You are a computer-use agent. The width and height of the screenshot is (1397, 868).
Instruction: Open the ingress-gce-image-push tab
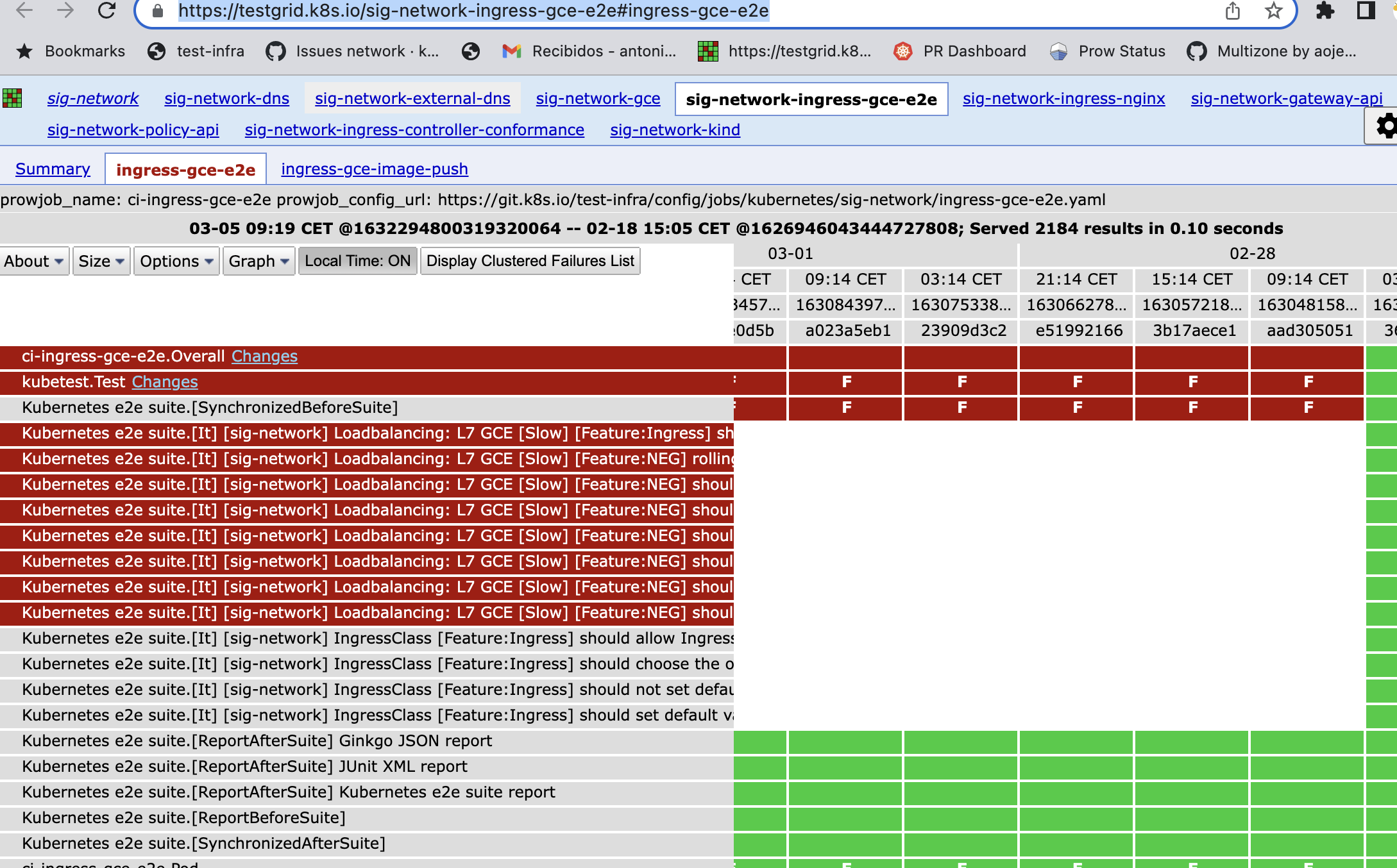375,169
